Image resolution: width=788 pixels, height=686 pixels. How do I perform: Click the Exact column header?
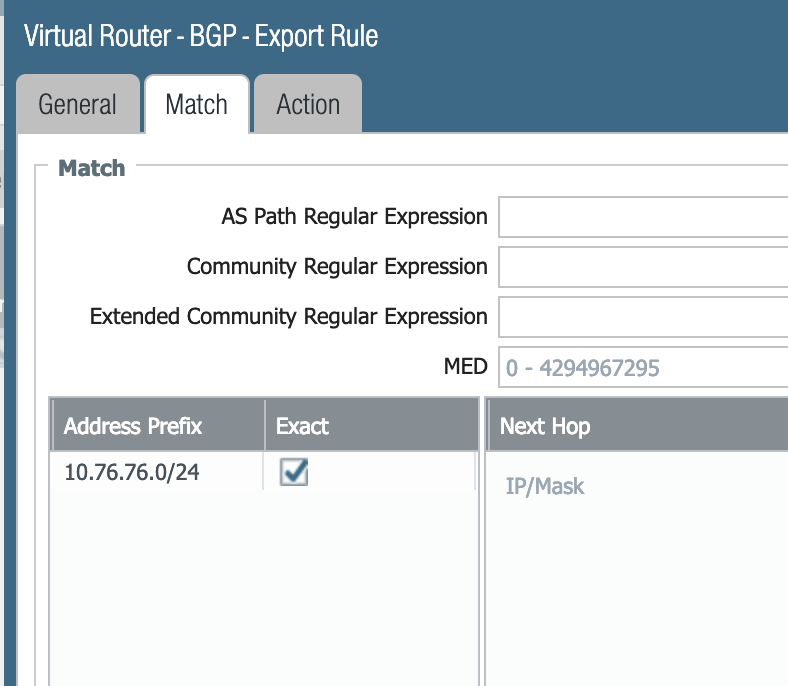click(302, 426)
